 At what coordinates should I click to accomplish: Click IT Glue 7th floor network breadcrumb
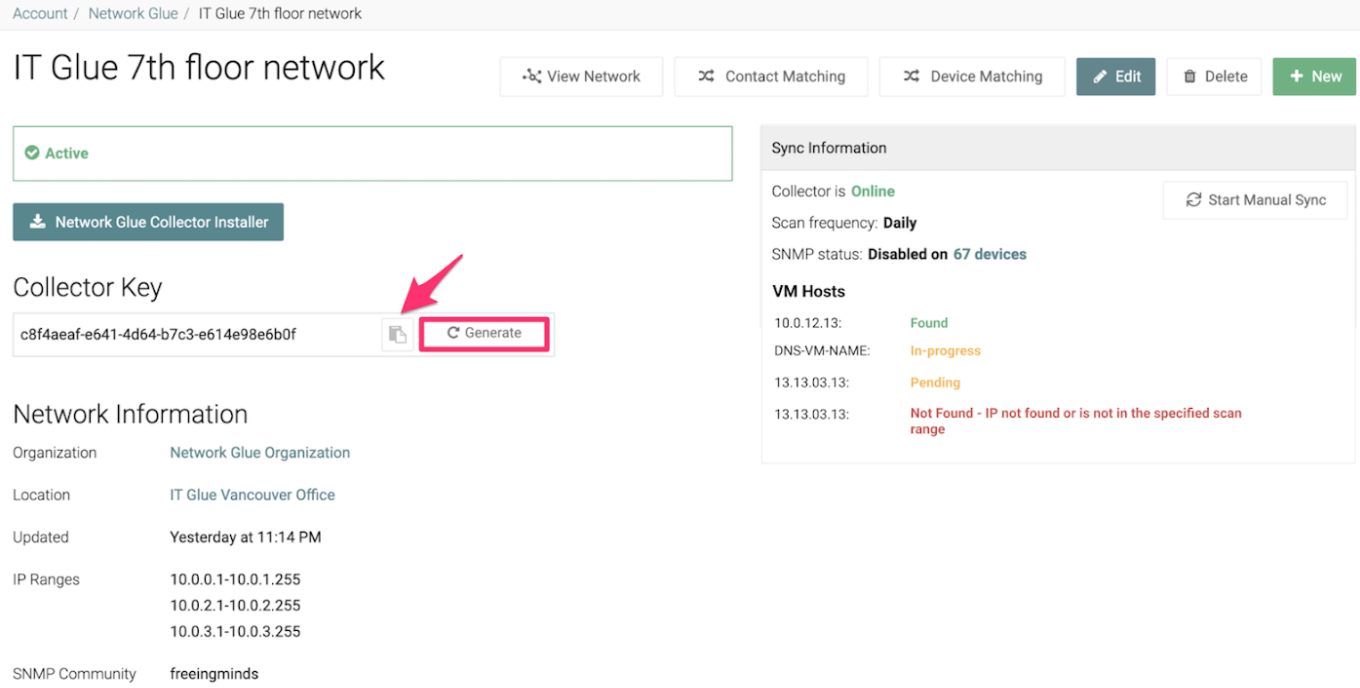coord(280,14)
